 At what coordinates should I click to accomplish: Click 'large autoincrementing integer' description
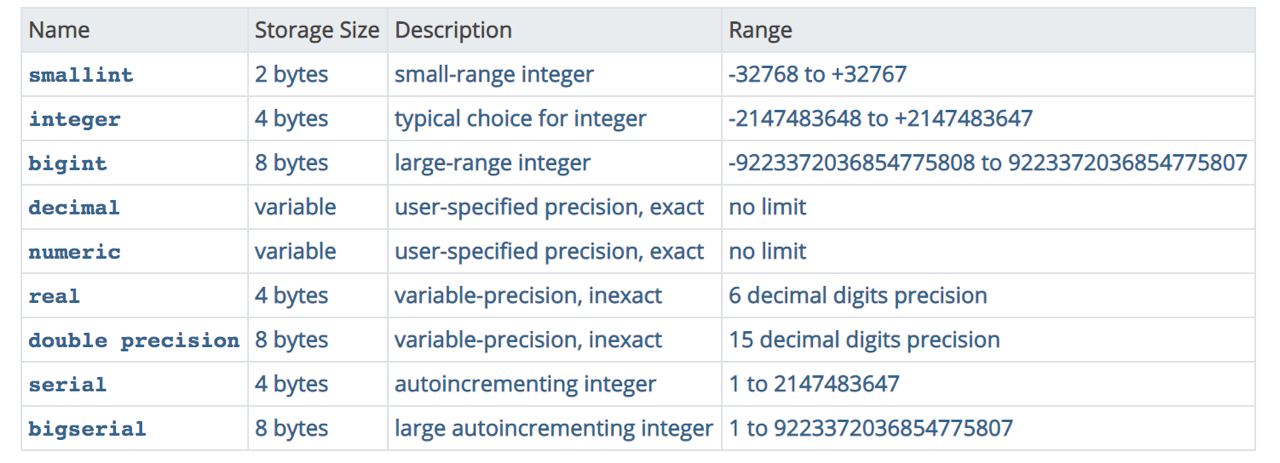[x=553, y=429]
